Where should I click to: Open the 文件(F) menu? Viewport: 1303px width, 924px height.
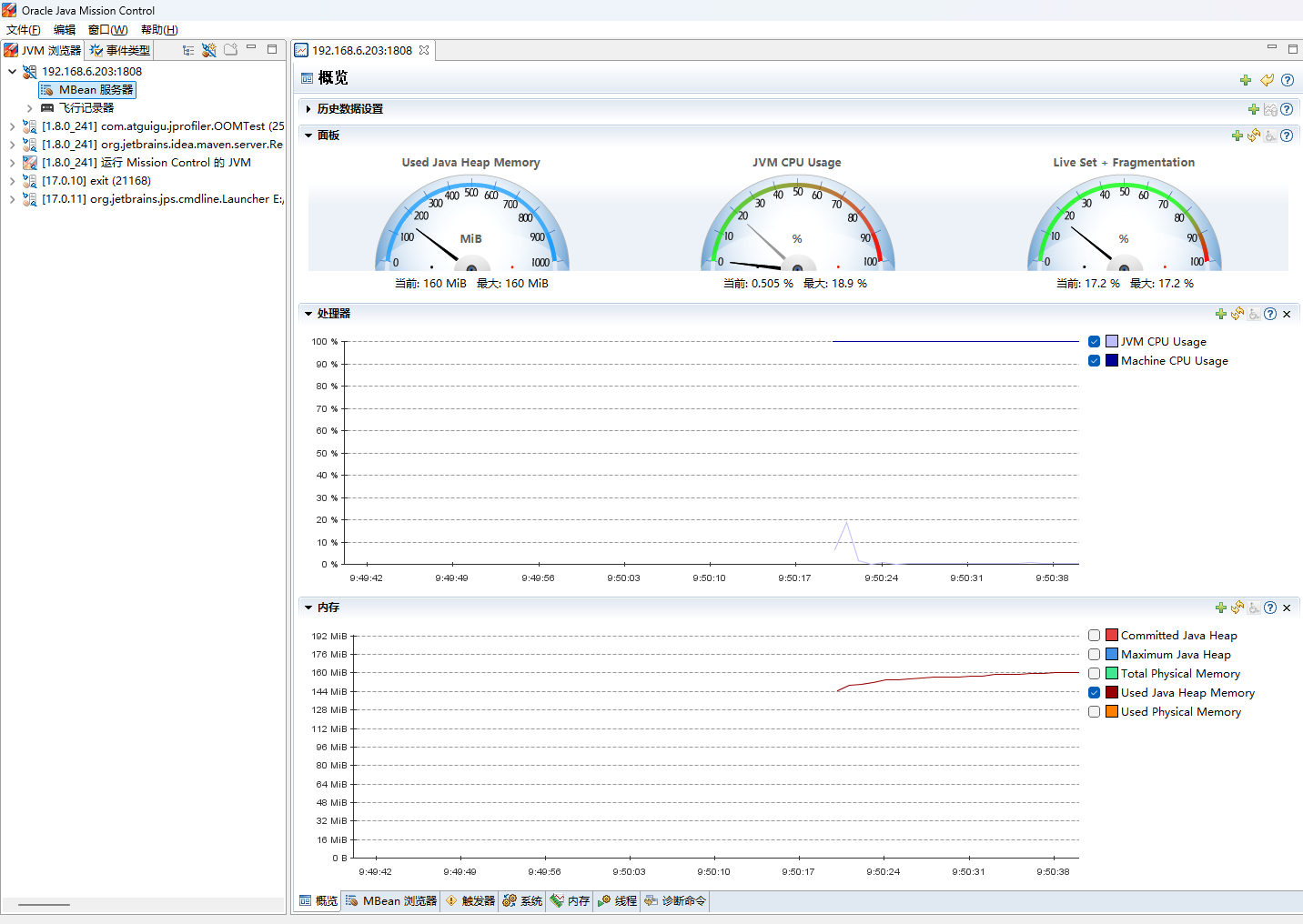(23, 30)
